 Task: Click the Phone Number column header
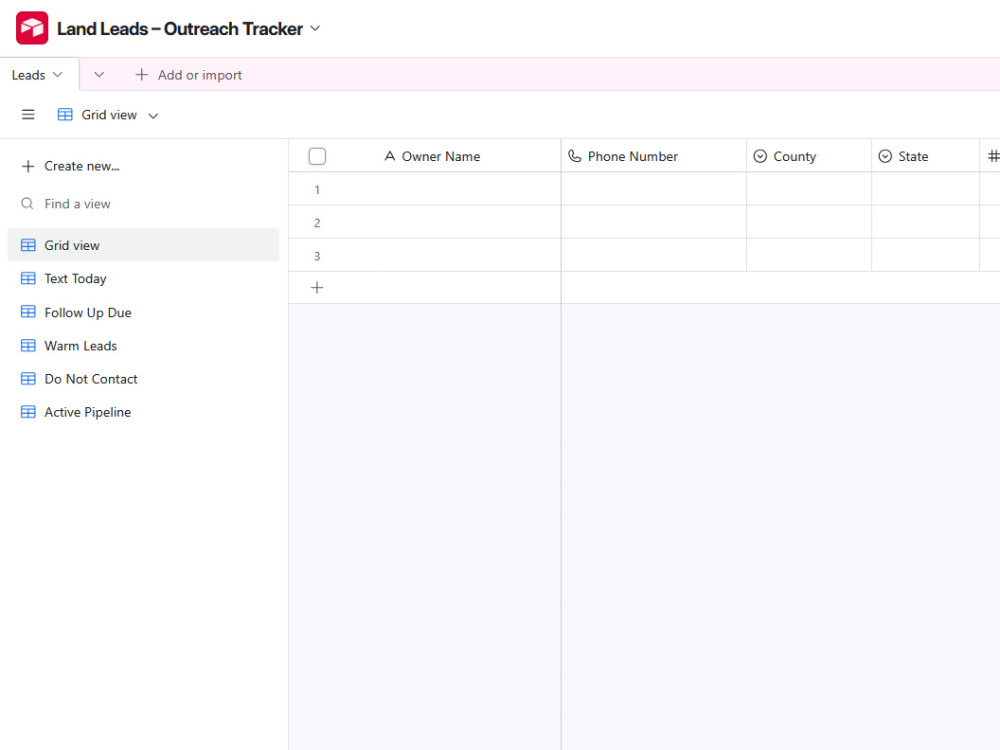[x=654, y=156]
